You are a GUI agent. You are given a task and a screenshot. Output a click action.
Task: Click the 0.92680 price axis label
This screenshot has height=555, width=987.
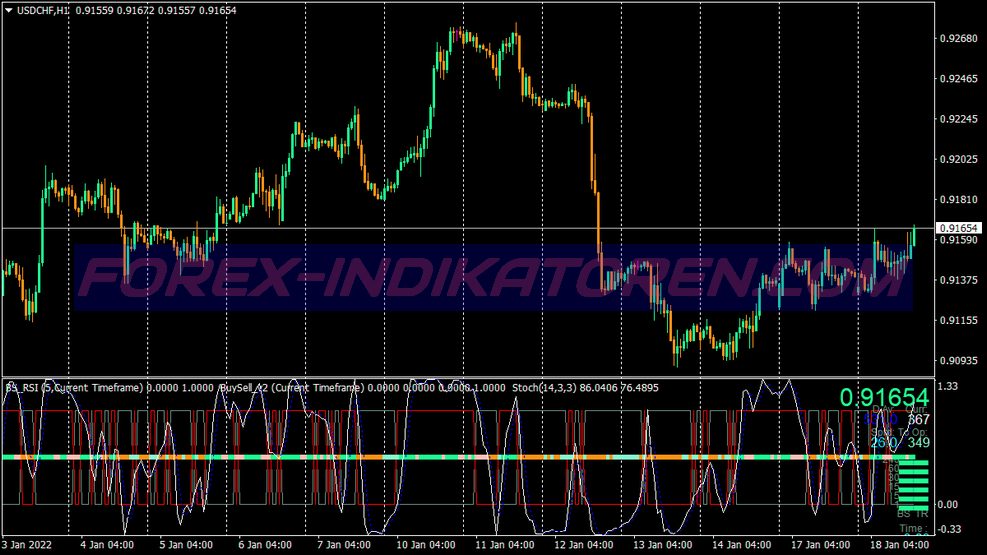(956, 38)
